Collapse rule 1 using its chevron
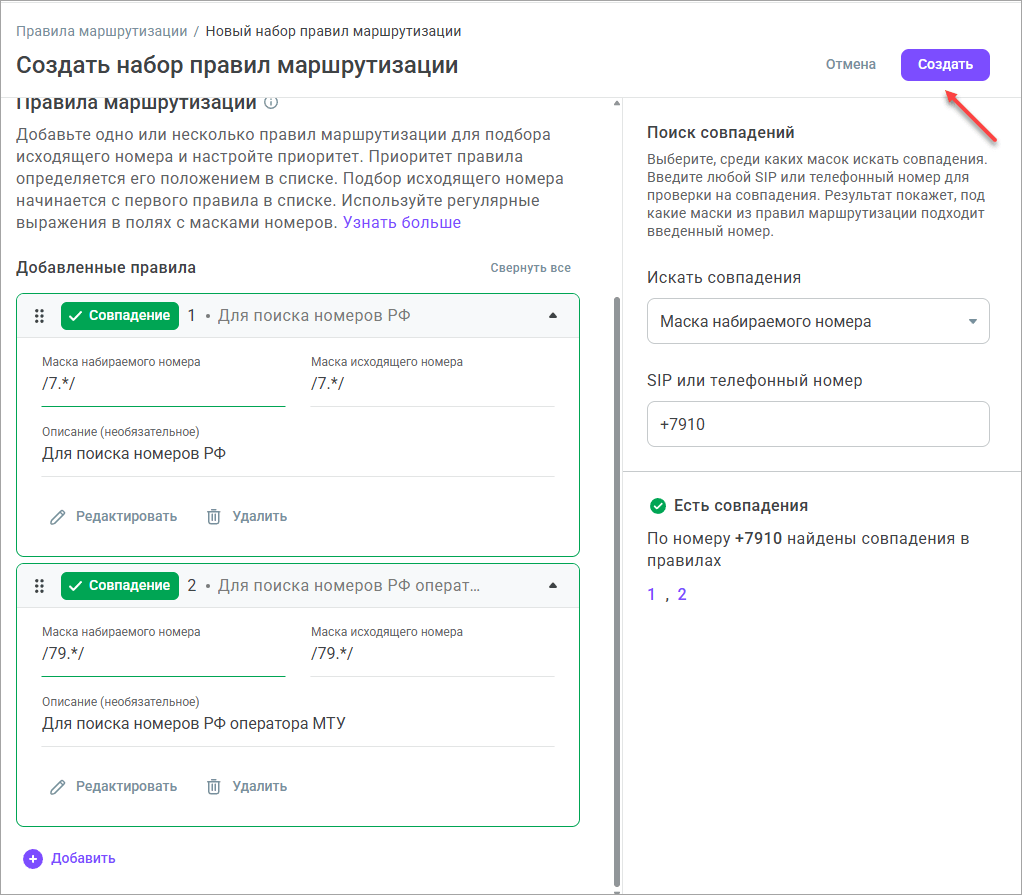Image resolution: width=1022 pixels, height=895 pixels. [553, 315]
